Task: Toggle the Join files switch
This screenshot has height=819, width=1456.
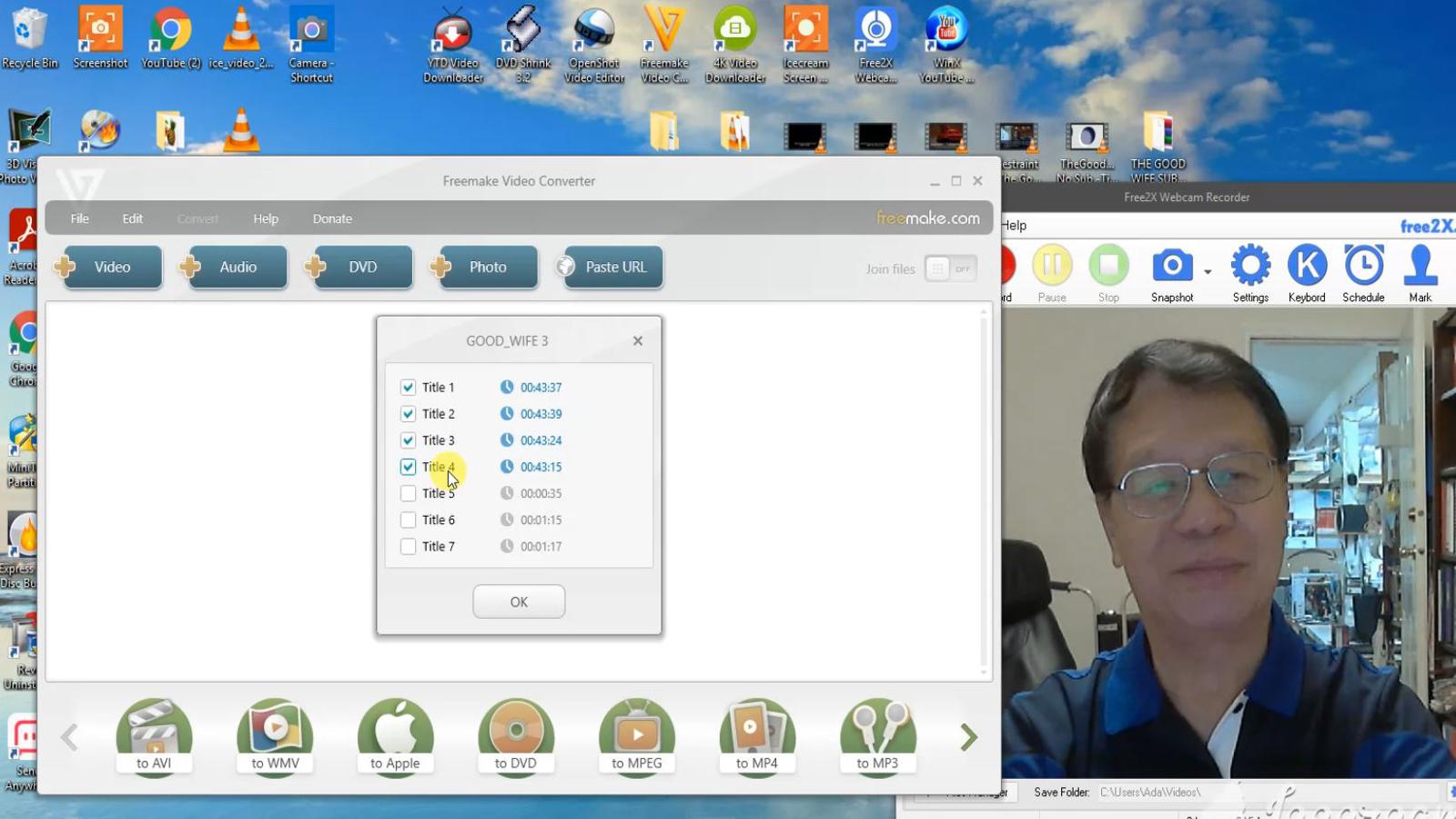Action: click(950, 269)
